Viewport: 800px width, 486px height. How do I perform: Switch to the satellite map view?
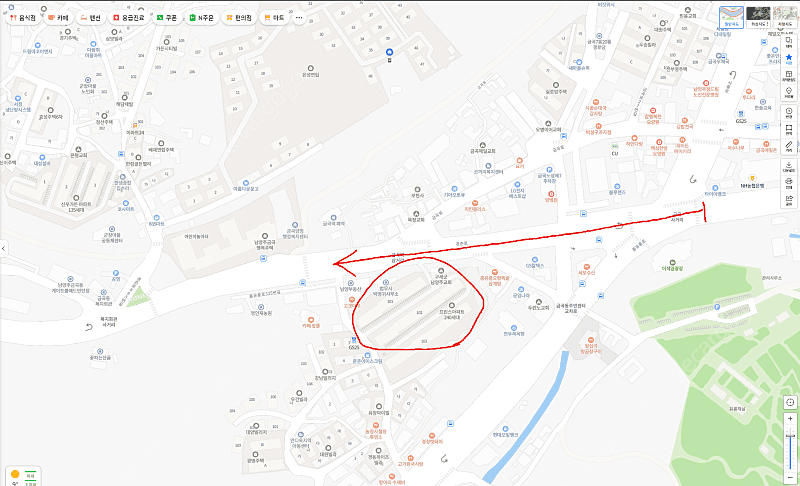point(758,17)
